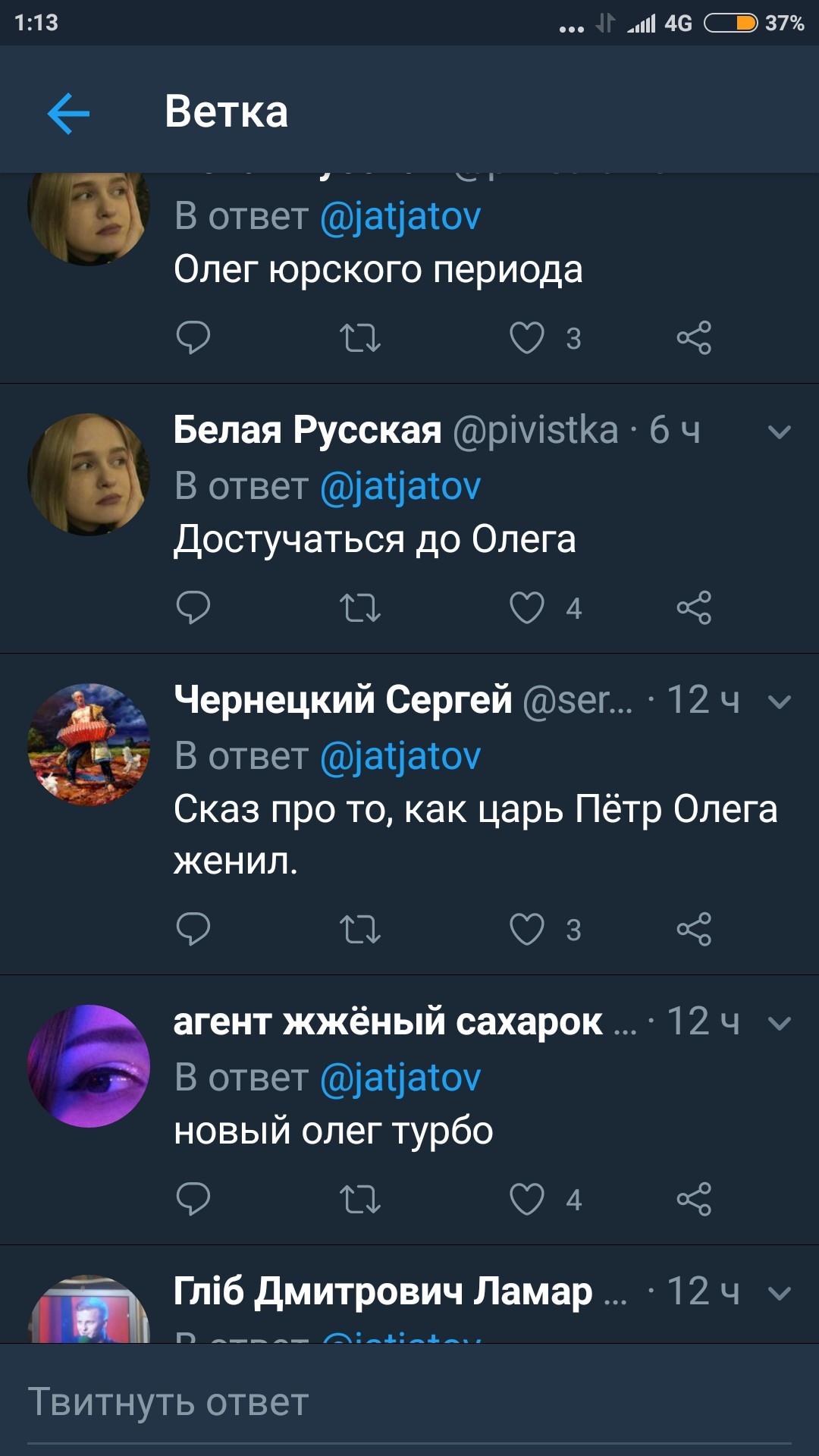The width and height of the screenshot is (819, 1456).
Task: Like the 'новый олег турбо' tweet
Action: tap(527, 1199)
